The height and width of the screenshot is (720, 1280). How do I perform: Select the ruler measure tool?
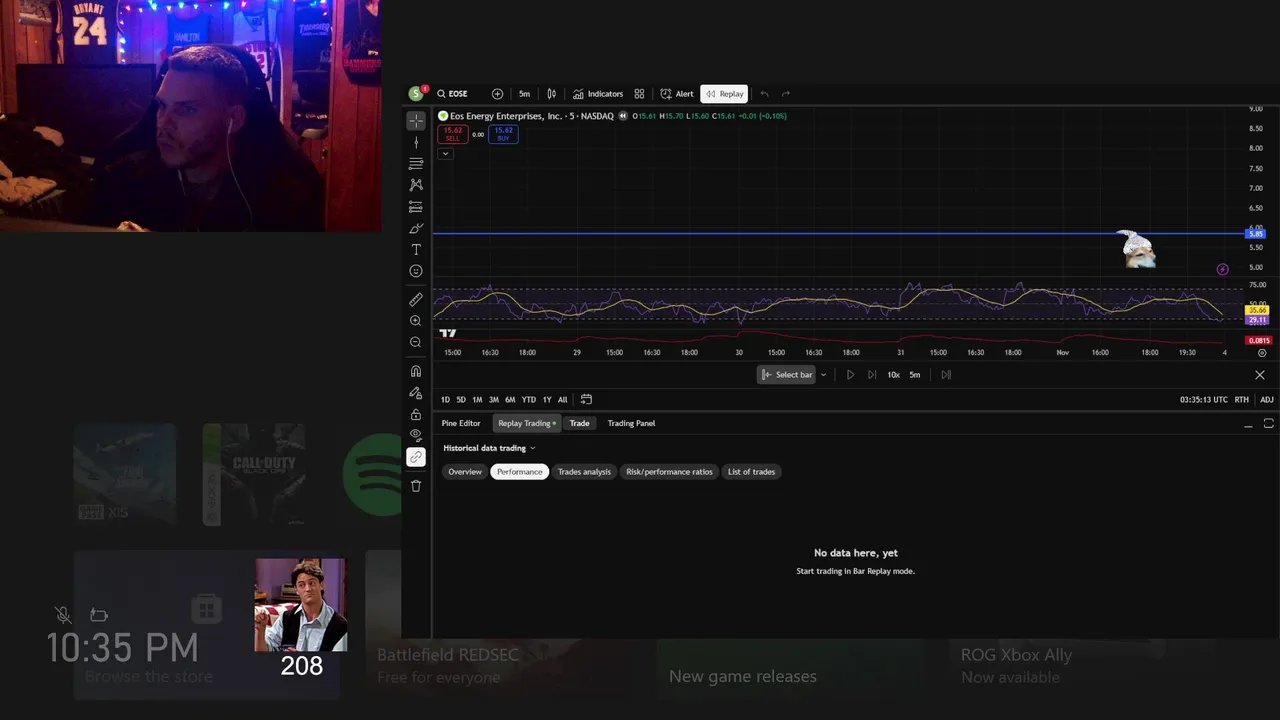[416, 300]
